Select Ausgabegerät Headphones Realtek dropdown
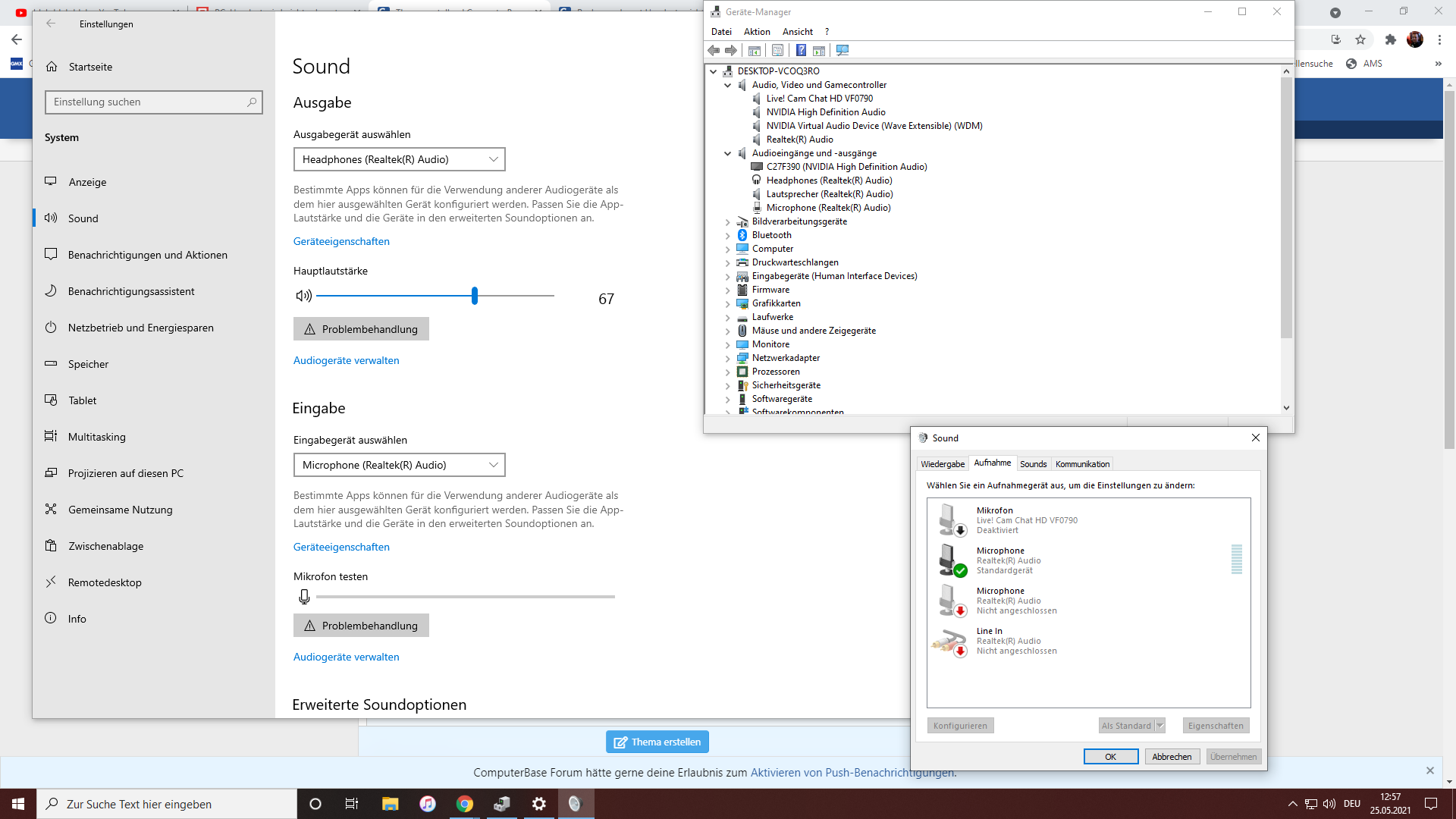This screenshot has height=819, width=1456. point(399,159)
